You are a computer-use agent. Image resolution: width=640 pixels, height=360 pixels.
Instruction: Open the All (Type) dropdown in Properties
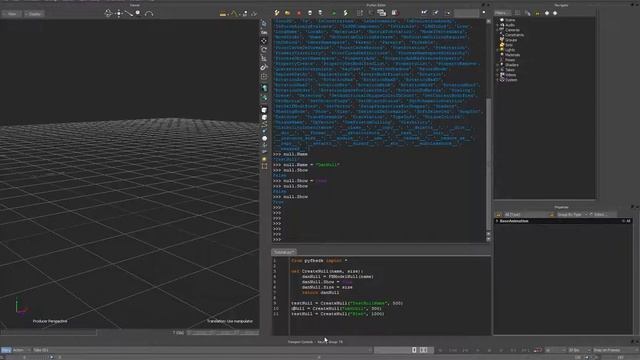click(x=525, y=214)
